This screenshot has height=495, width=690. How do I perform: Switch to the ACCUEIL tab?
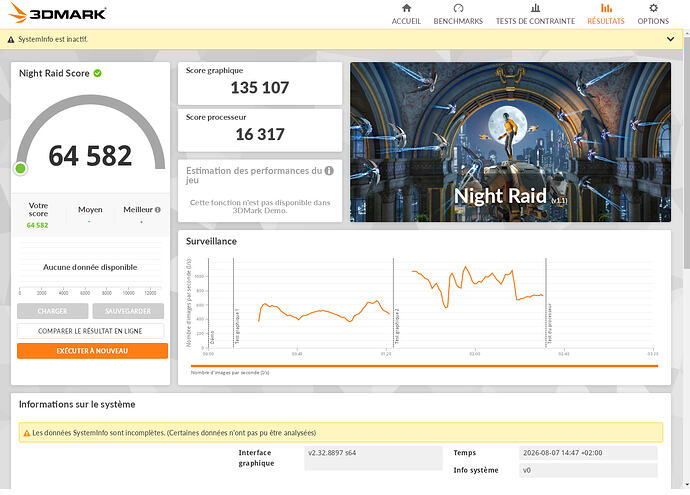pyautogui.click(x=406, y=21)
